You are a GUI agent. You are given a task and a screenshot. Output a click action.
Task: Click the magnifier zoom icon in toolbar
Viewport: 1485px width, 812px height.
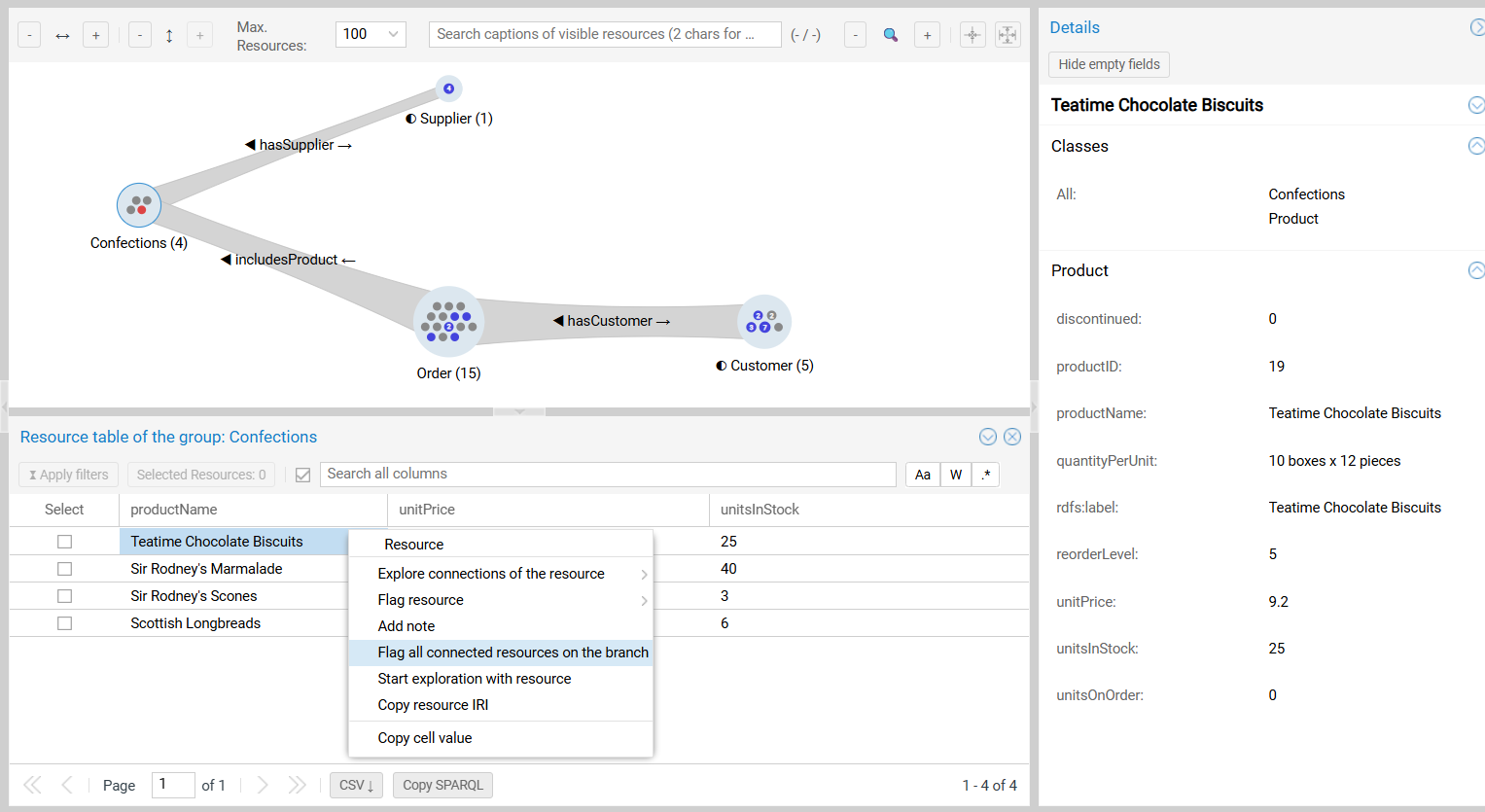coord(890,35)
